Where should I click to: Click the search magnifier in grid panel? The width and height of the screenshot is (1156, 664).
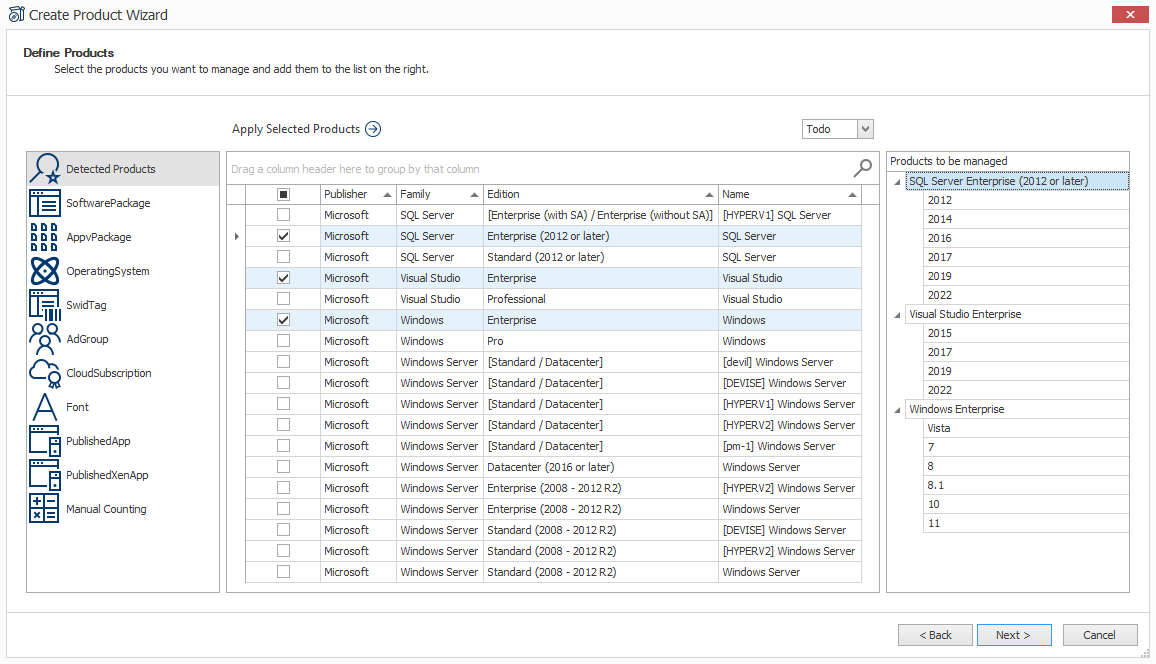coord(863,168)
